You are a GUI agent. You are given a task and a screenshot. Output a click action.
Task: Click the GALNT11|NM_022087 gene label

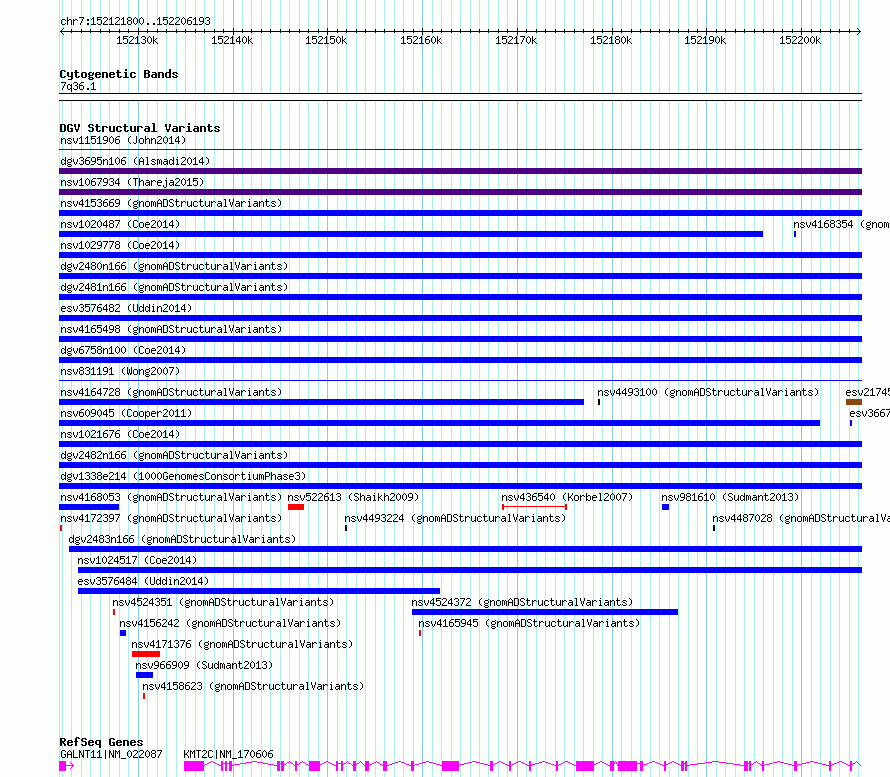111,754
